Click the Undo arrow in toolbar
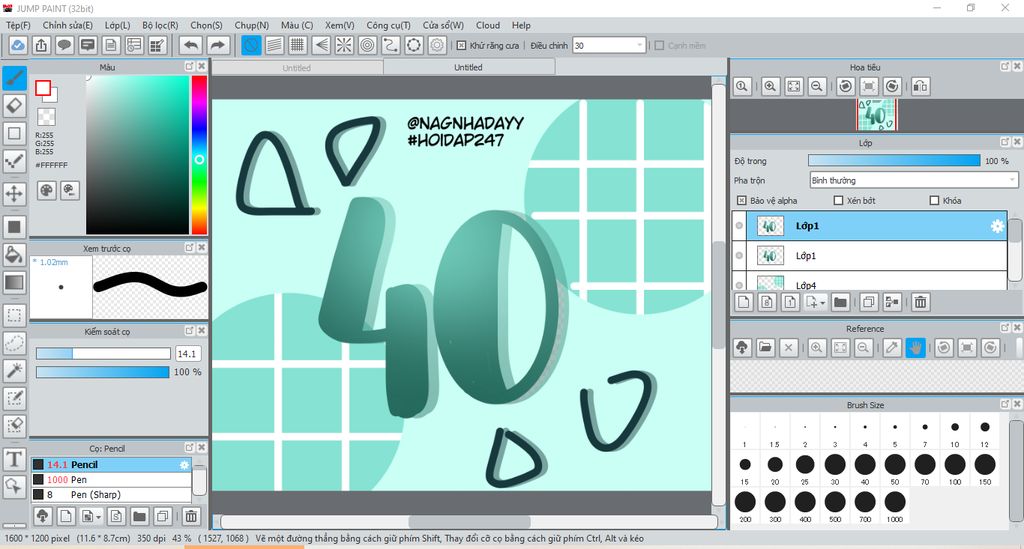The height and width of the screenshot is (549, 1024). (191, 45)
